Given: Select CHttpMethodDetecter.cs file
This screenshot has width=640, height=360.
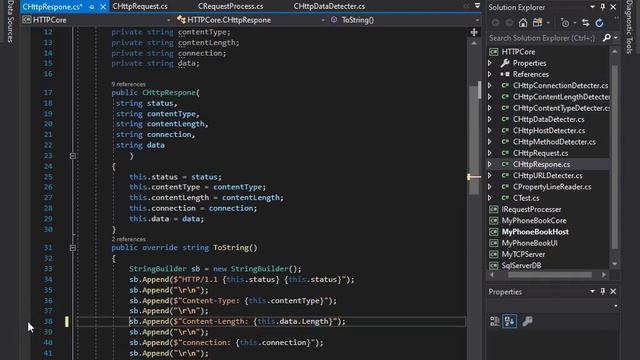Looking at the screenshot, I should point(554,142).
